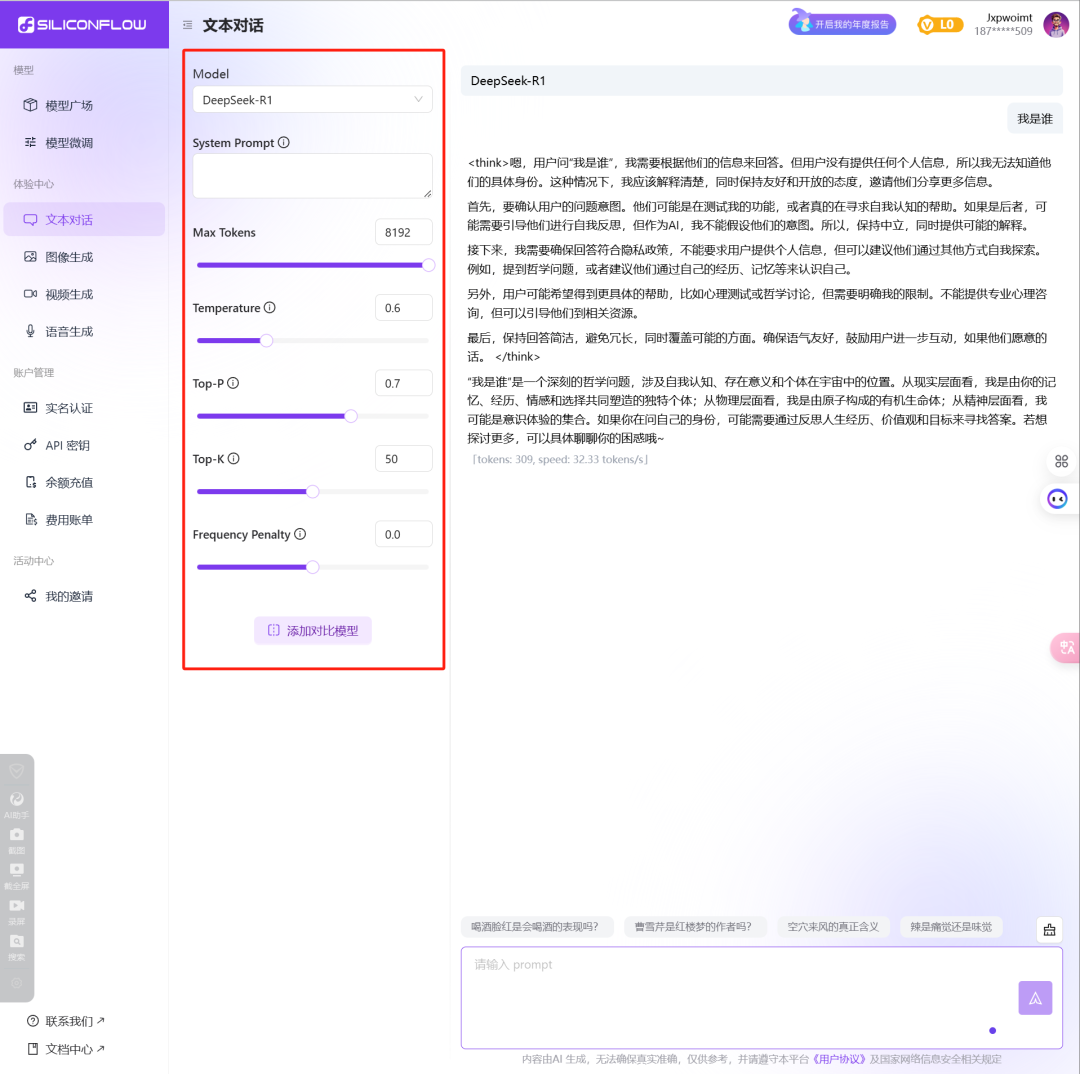
Task: Click the Max Tokens slider handle
Action: [x=428, y=265]
